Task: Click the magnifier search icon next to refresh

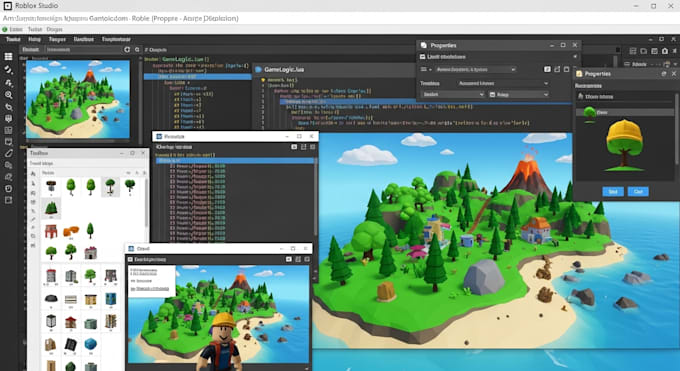Action: [137, 49]
